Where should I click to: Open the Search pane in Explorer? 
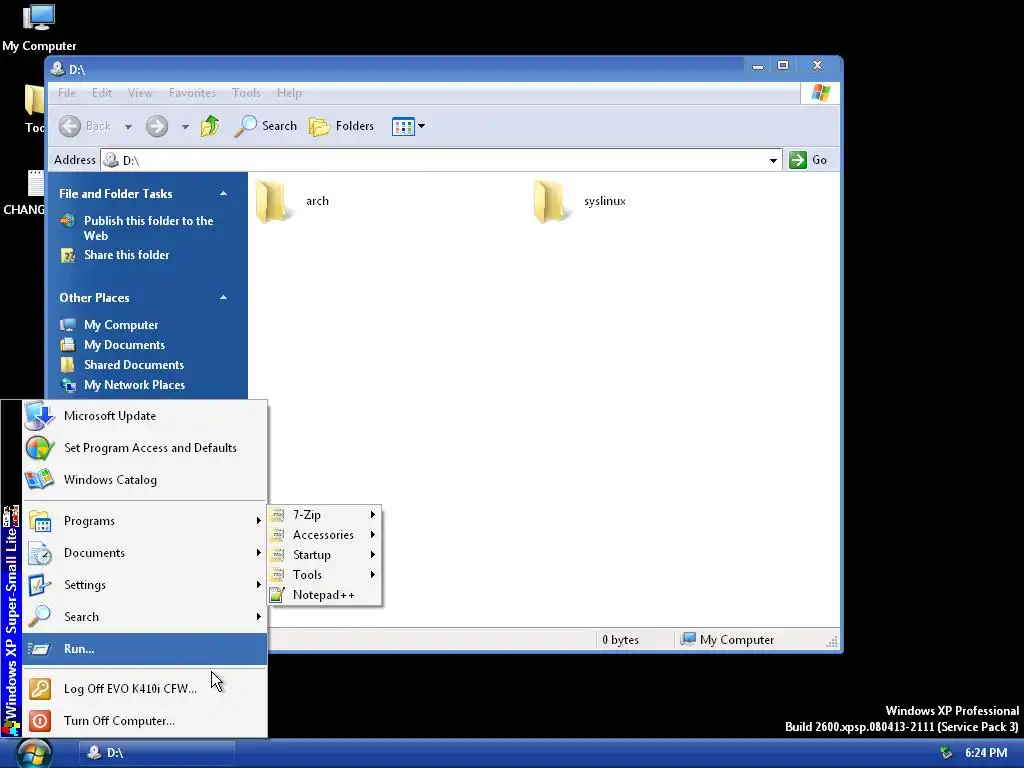tap(266, 126)
